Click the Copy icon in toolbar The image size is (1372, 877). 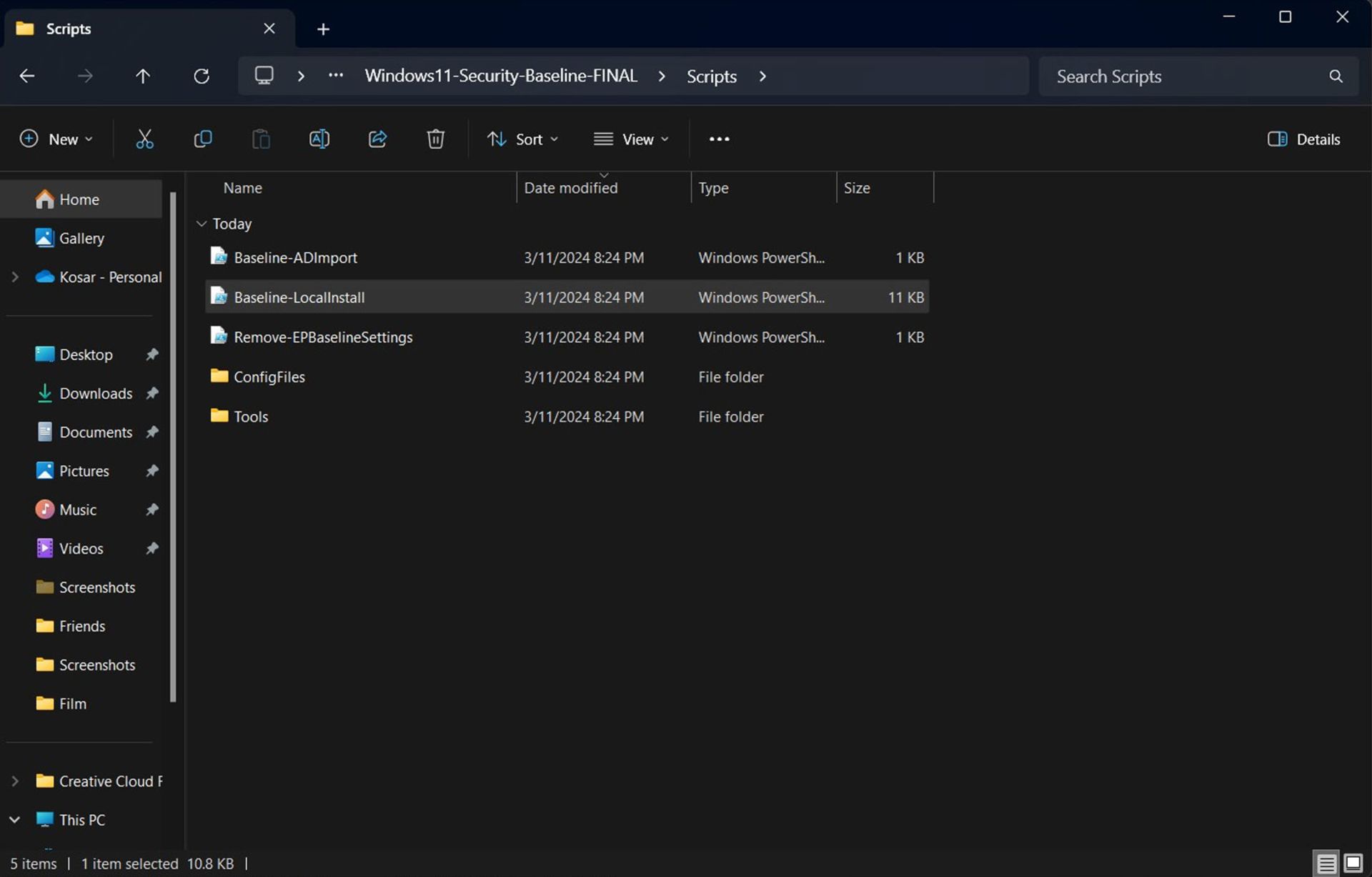coord(203,138)
